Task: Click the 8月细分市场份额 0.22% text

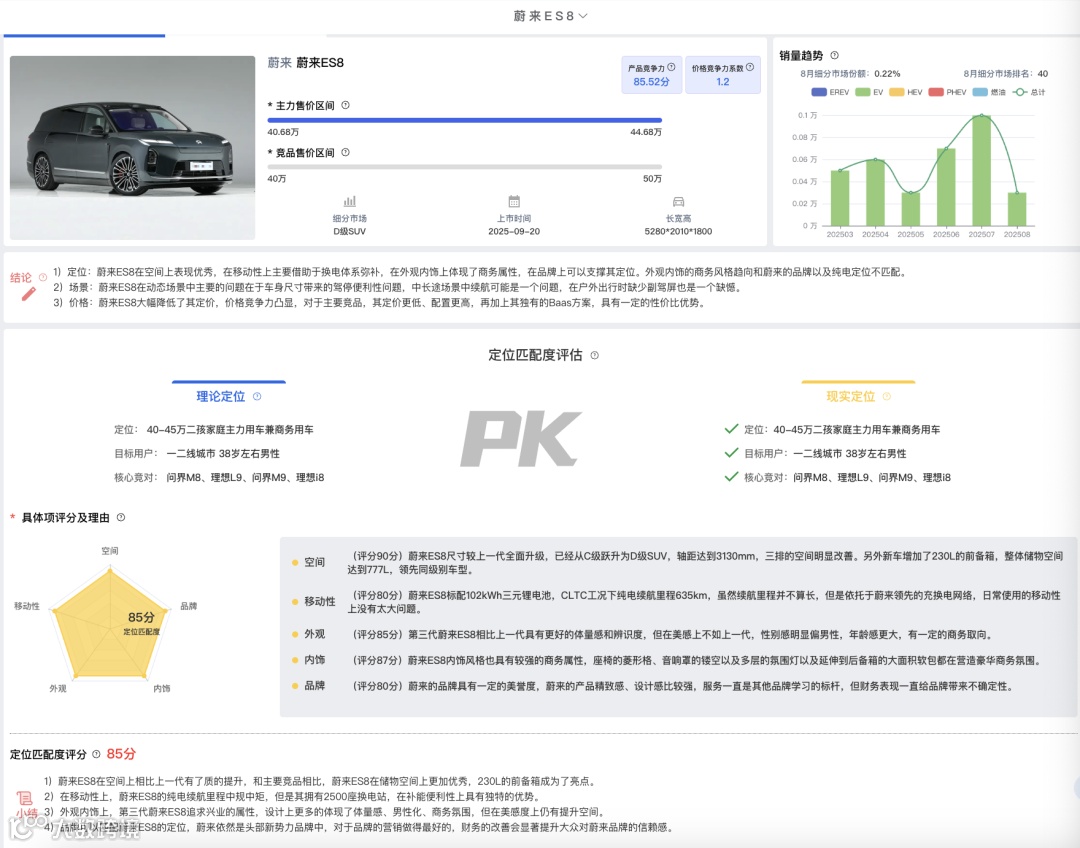Action: click(x=850, y=74)
